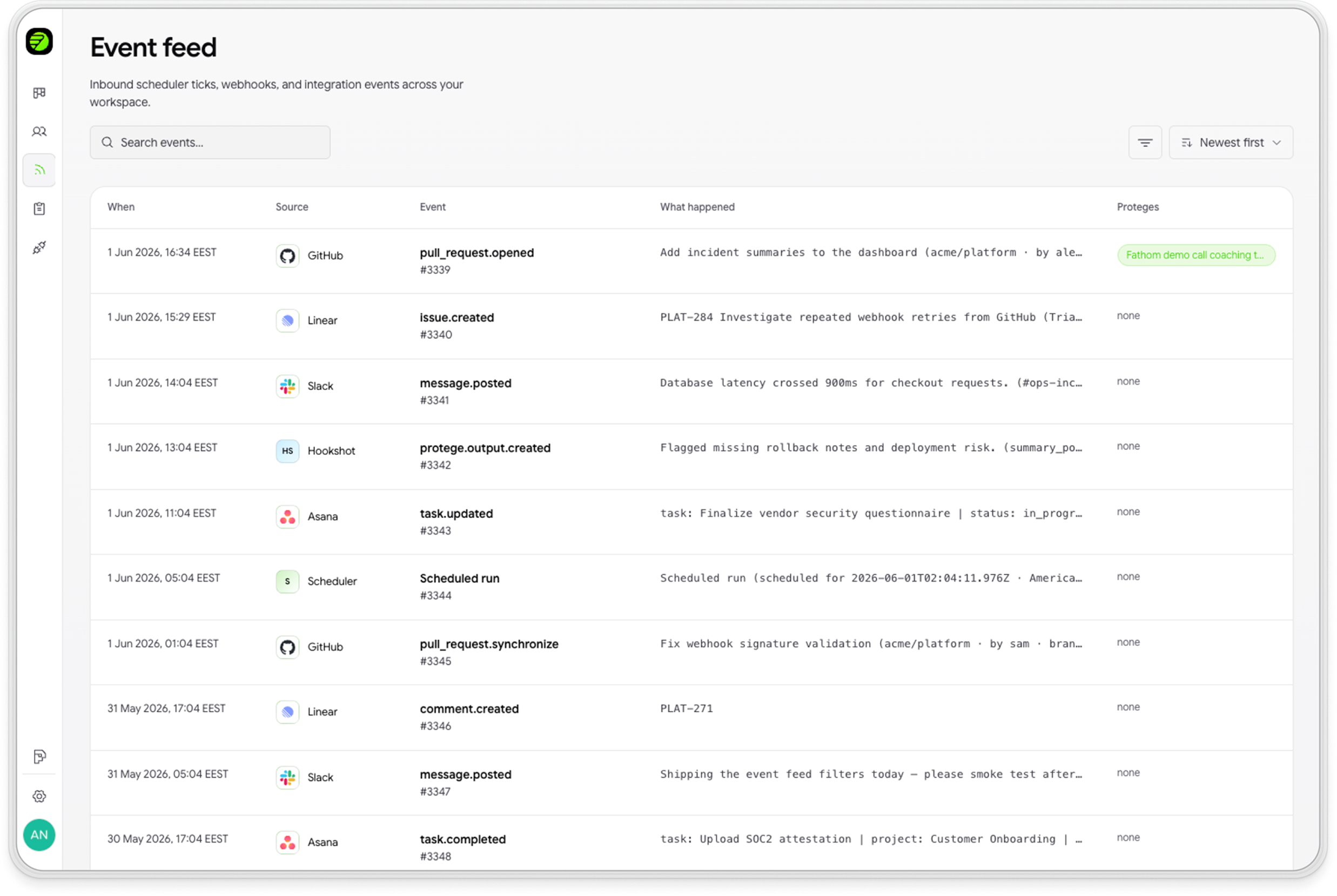This screenshot has height=896, width=1337.
Task: Click the Scheduler S icon
Action: coord(287,581)
